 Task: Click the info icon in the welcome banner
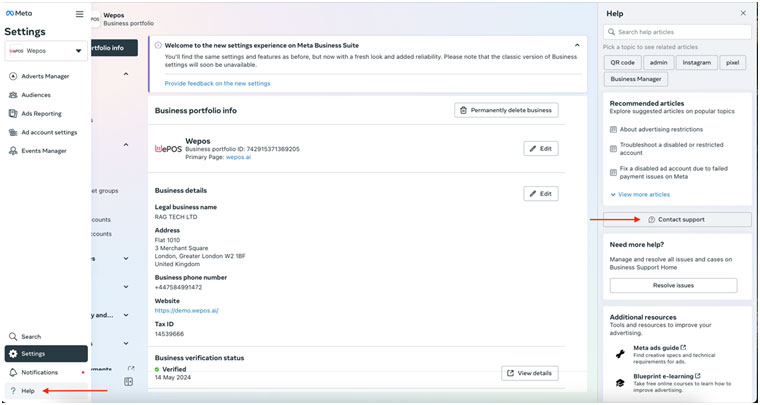pyautogui.click(x=158, y=45)
